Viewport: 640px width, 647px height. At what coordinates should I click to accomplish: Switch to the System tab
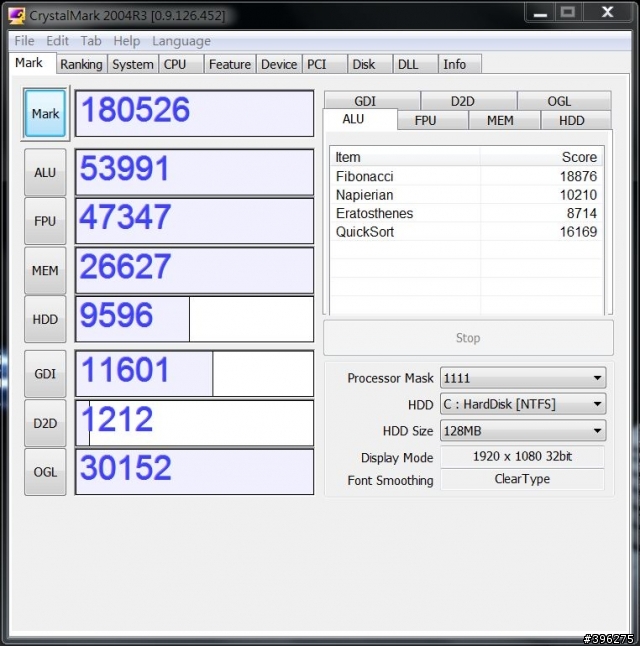(133, 64)
